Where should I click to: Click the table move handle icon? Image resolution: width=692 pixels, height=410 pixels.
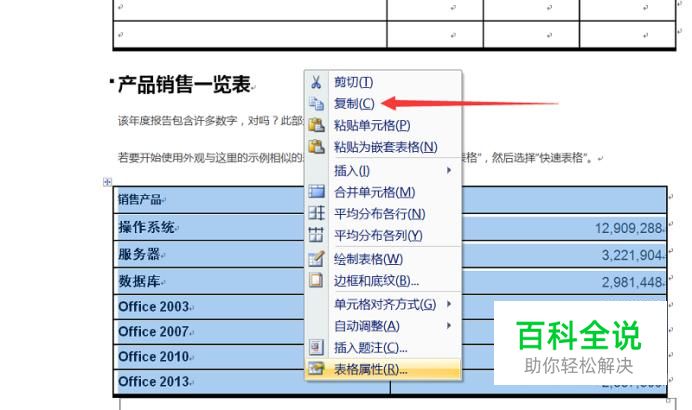[x=107, y=182]
